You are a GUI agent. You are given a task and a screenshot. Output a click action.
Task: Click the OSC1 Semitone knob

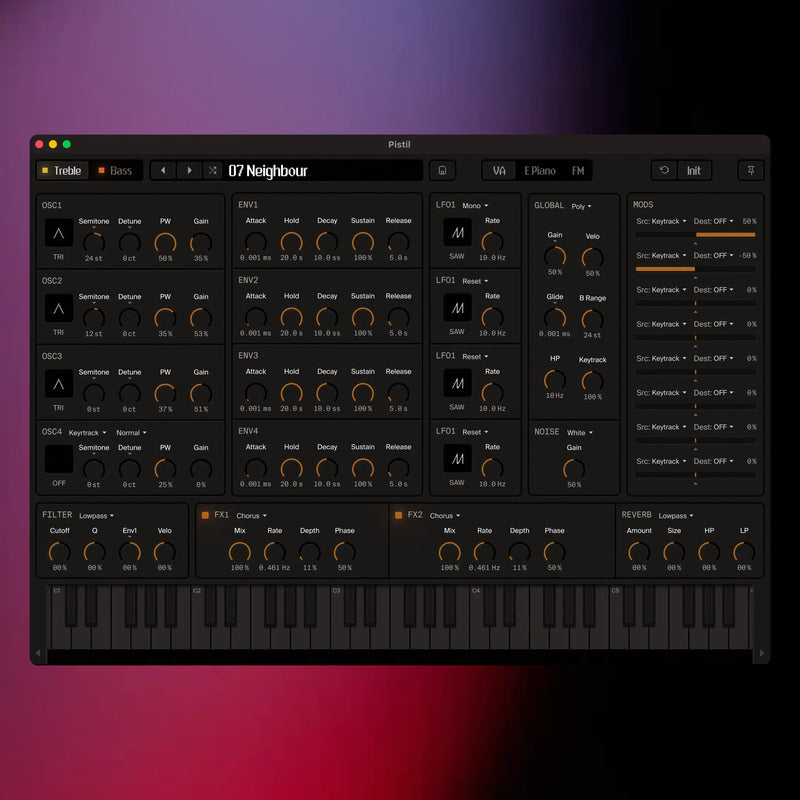click(94, 243)
